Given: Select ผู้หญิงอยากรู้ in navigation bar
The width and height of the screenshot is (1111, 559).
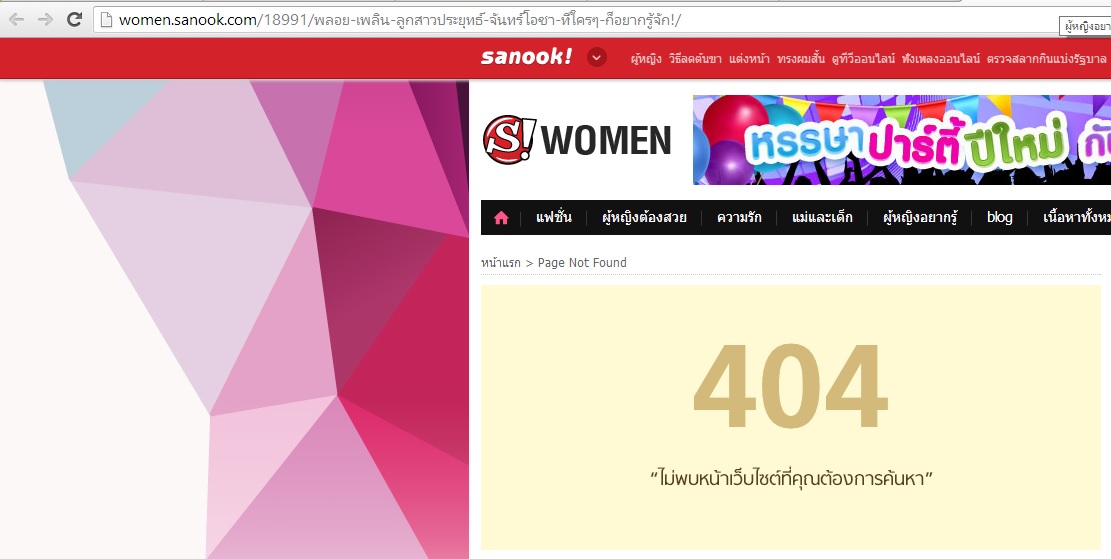Looking at the screenshot, I should pos(920,218).
